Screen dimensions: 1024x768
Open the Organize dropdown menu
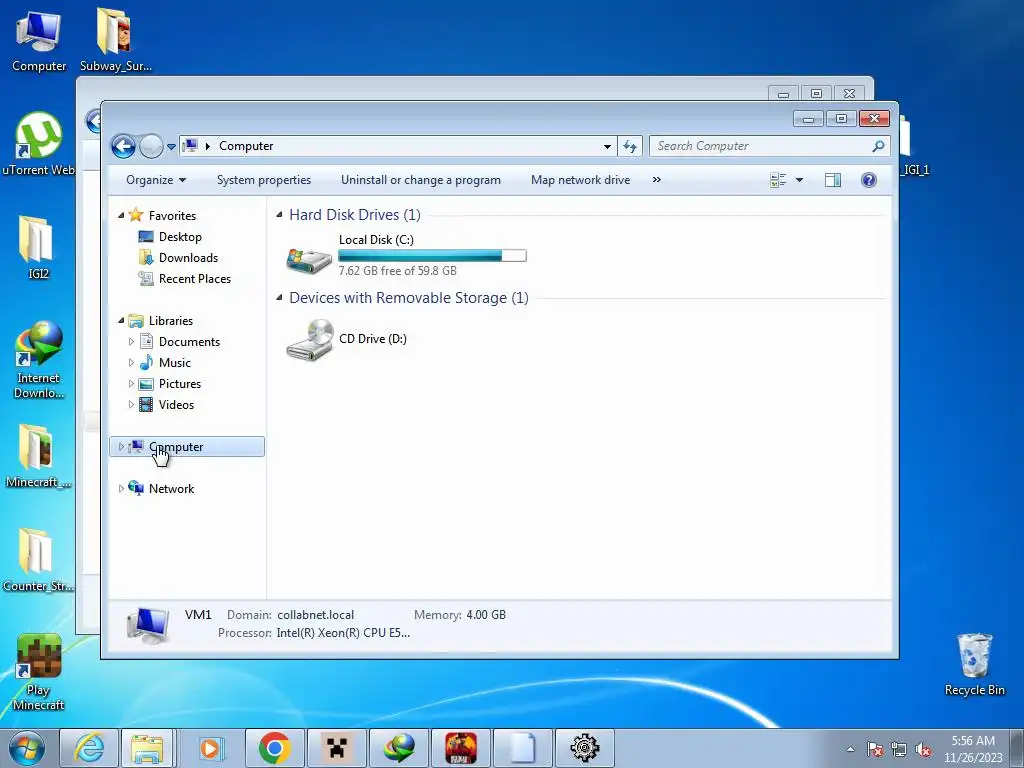pyautogui.click(x=156, y=180)
